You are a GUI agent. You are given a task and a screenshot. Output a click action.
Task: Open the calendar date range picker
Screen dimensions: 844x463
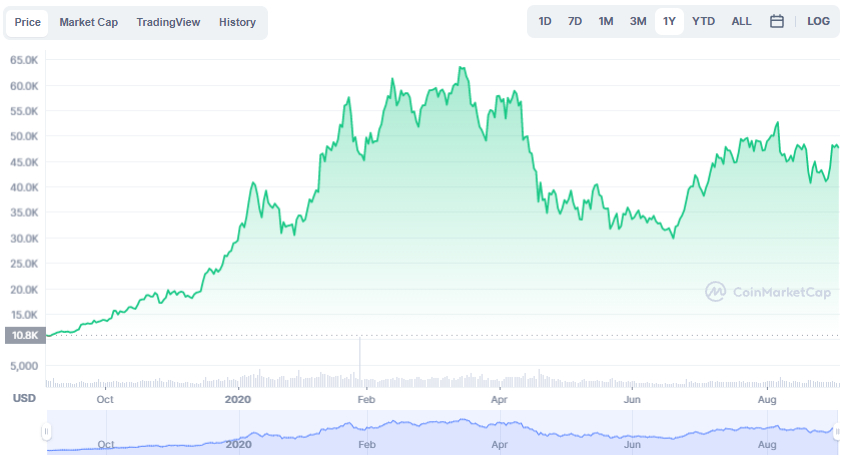pos(776,22)
